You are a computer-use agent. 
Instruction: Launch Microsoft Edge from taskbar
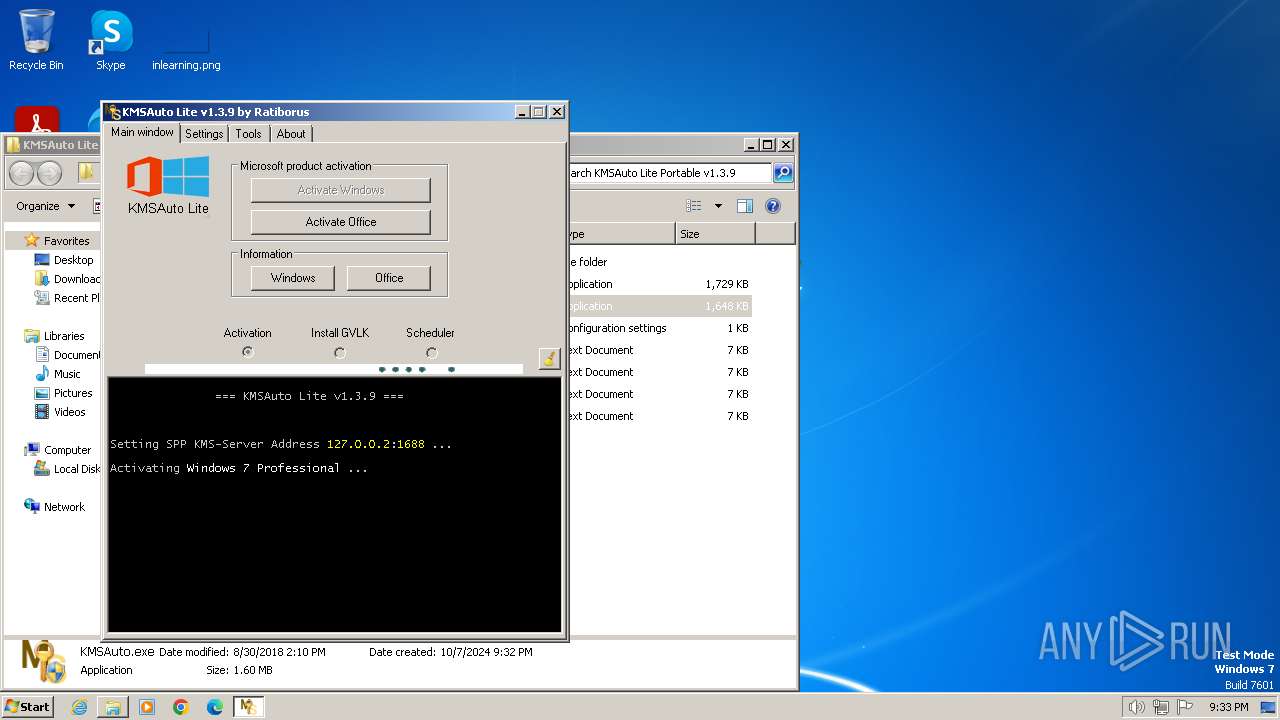tap(215, 707)
